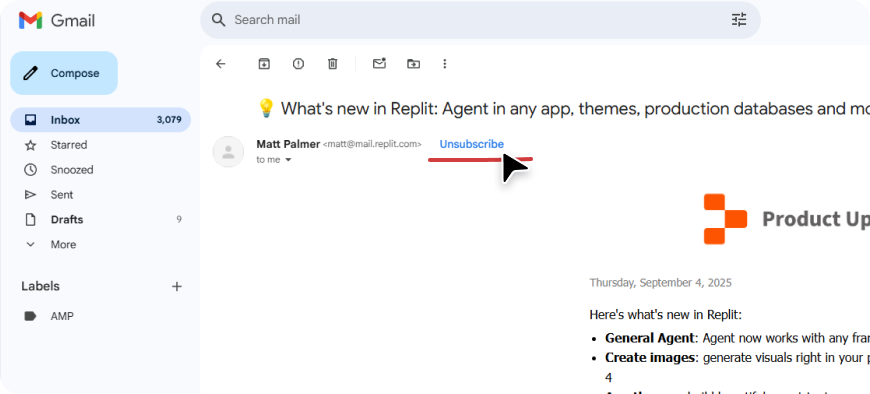Create a new label with plus icon
870x394 pixels.
(x=176, y=286)
